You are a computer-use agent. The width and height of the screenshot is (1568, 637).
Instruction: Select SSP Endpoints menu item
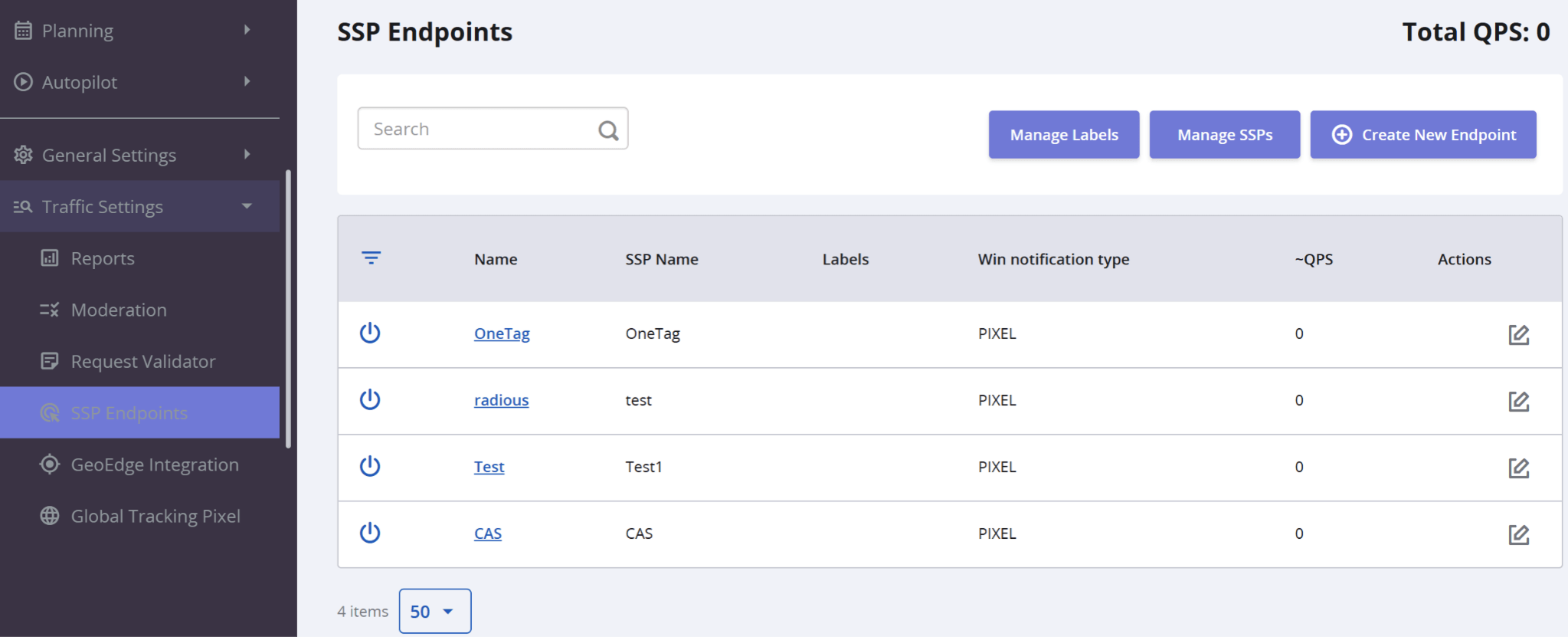(139, 412)
